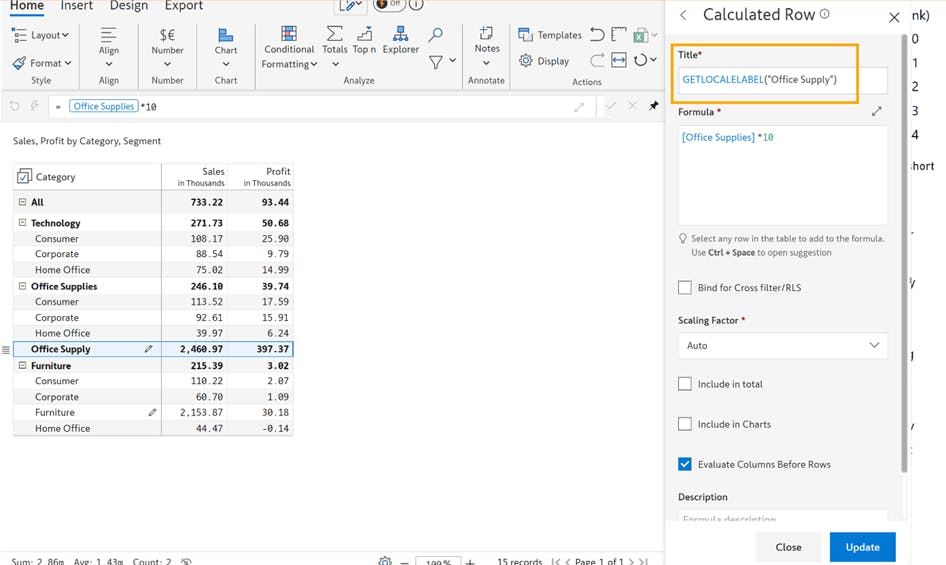This screenshot has width=946, height=565.
Task: Click the Sales column header
Action: coord(194,176)
